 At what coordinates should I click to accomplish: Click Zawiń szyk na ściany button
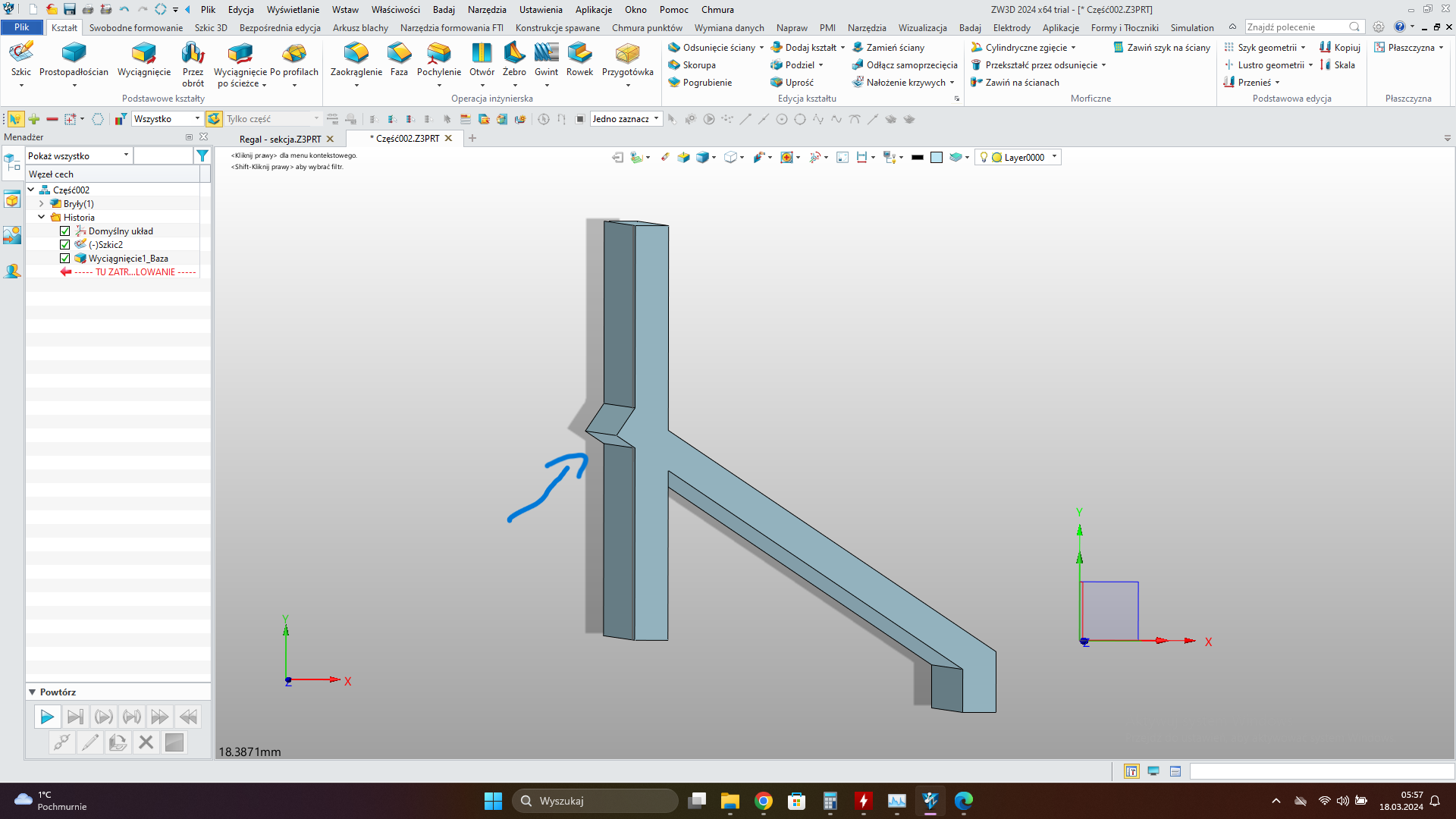1161,48
